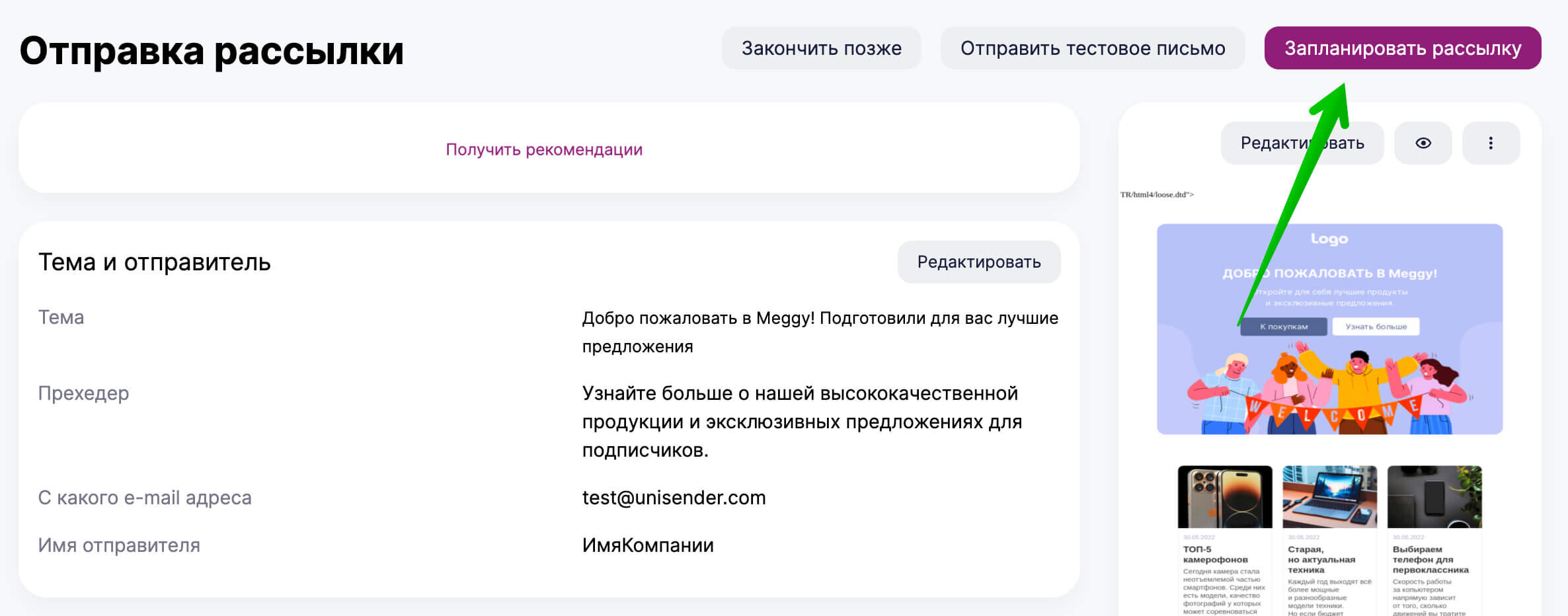Click the 'Тема и отправитель' section title
The height and width of the screenshot is (616, 1568).
155,262
